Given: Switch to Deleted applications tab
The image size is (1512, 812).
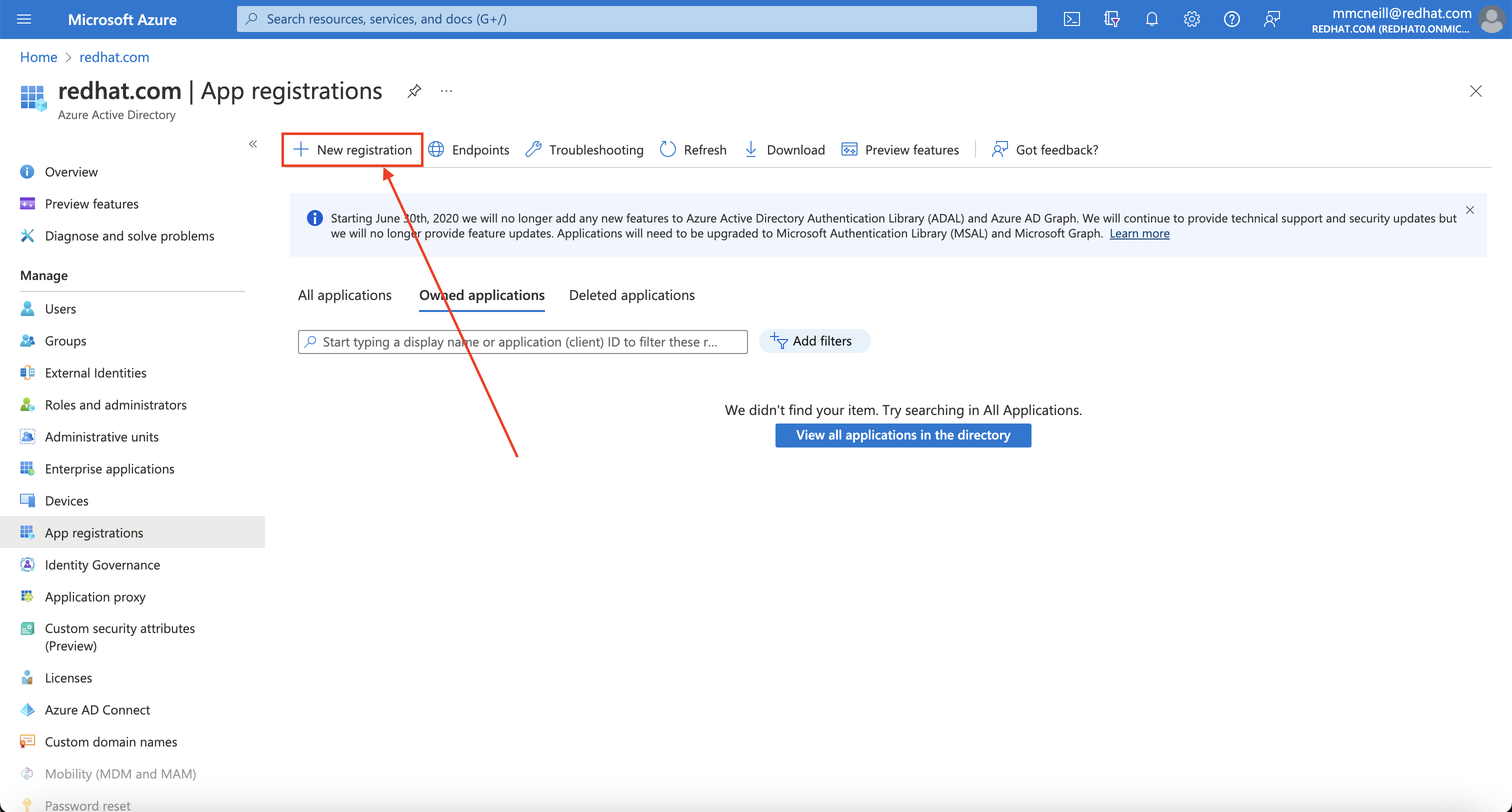Looking at the screenshot, I should (x=632, y=294).
